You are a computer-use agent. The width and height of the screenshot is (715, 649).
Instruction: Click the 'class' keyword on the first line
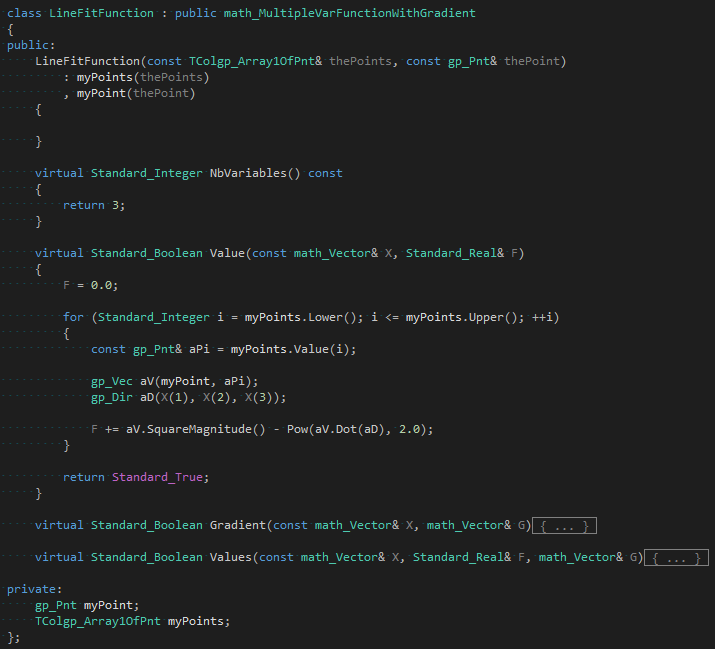point(24,13)
